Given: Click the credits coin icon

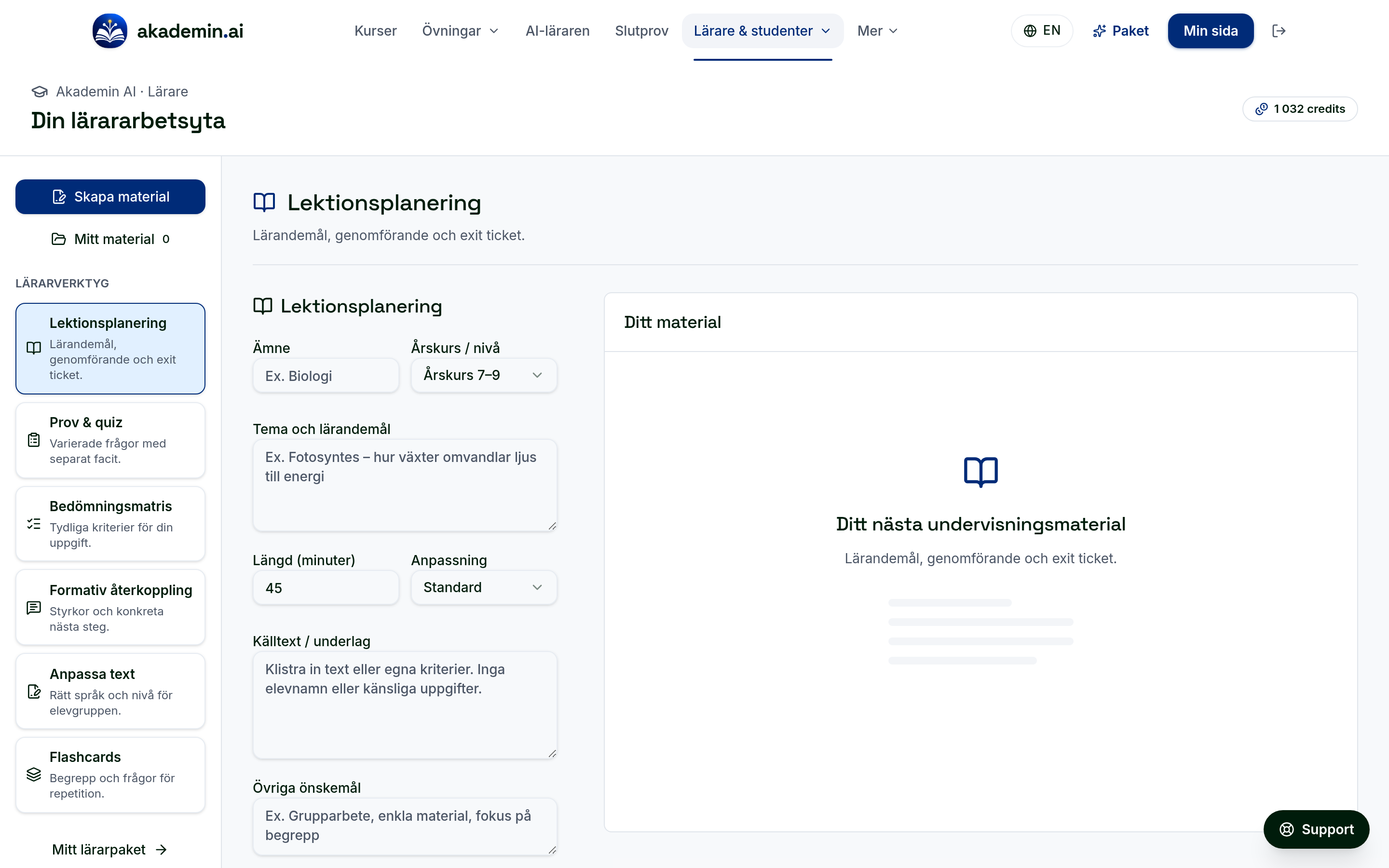Looking at the screenshot, I should (x=1262, y=109).
